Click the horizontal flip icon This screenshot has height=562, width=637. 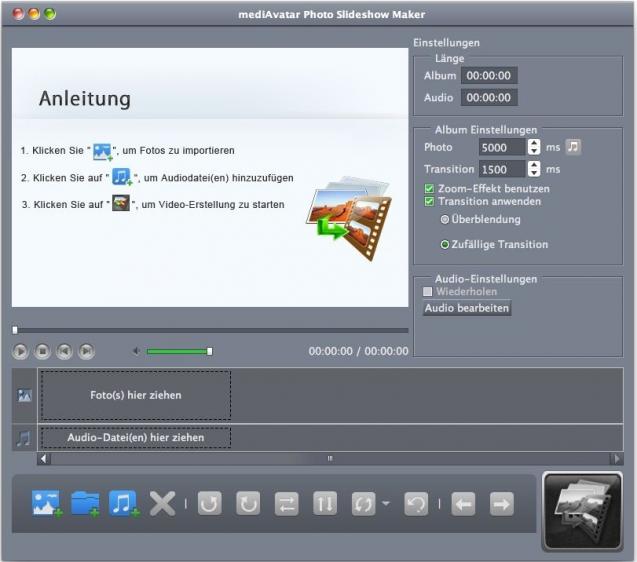pyautogui.click(x=286, y=503)
